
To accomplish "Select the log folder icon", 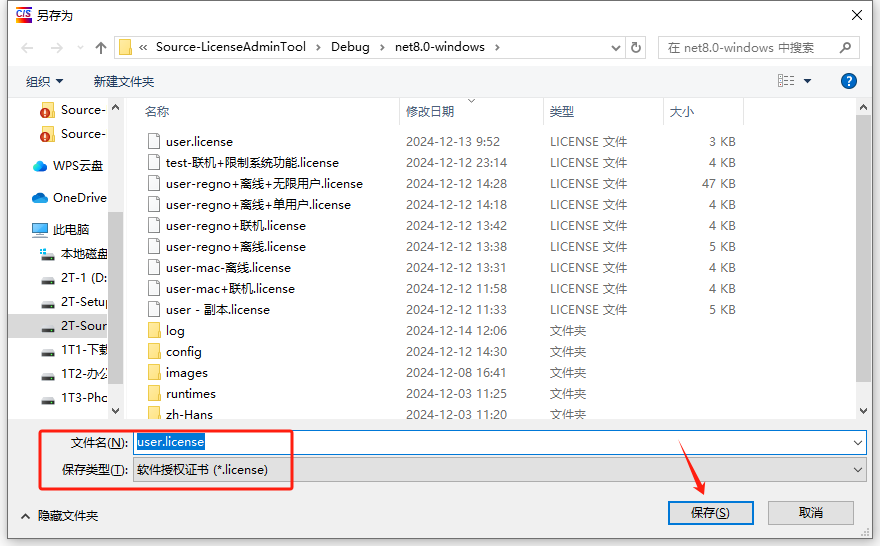I will coord(154,331).
